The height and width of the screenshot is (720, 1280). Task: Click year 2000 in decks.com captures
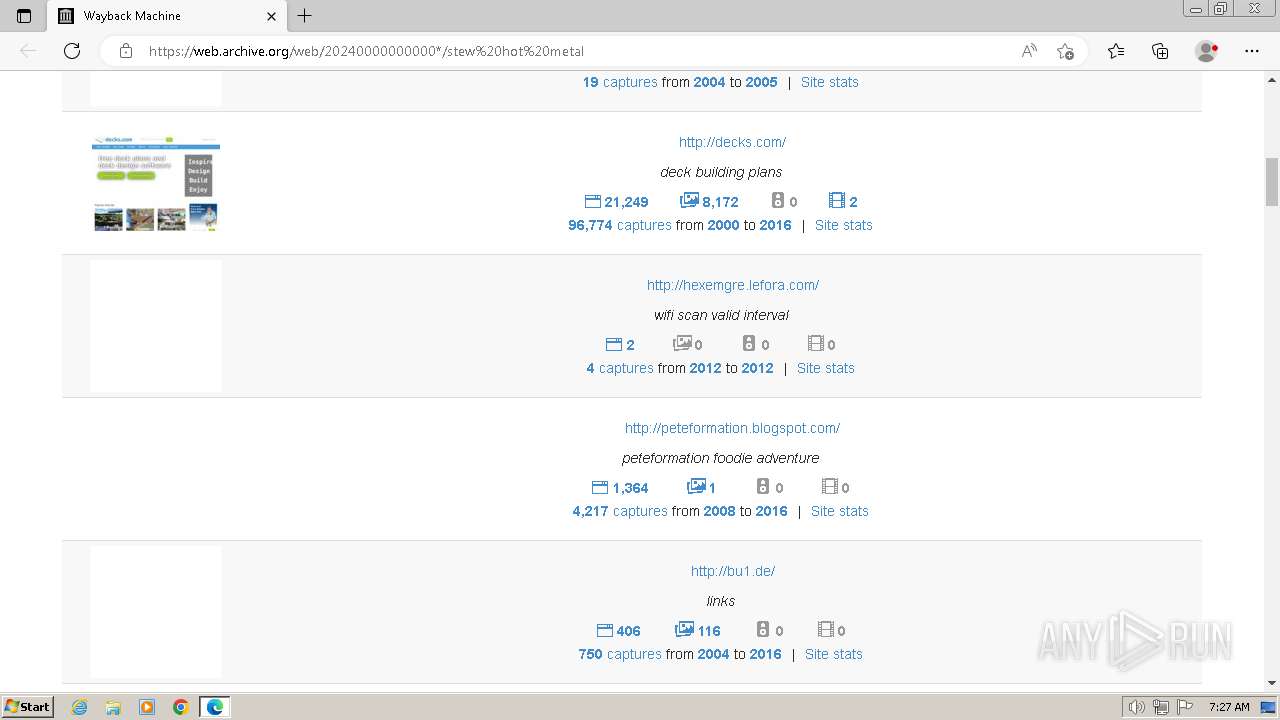tap(723, 225)
